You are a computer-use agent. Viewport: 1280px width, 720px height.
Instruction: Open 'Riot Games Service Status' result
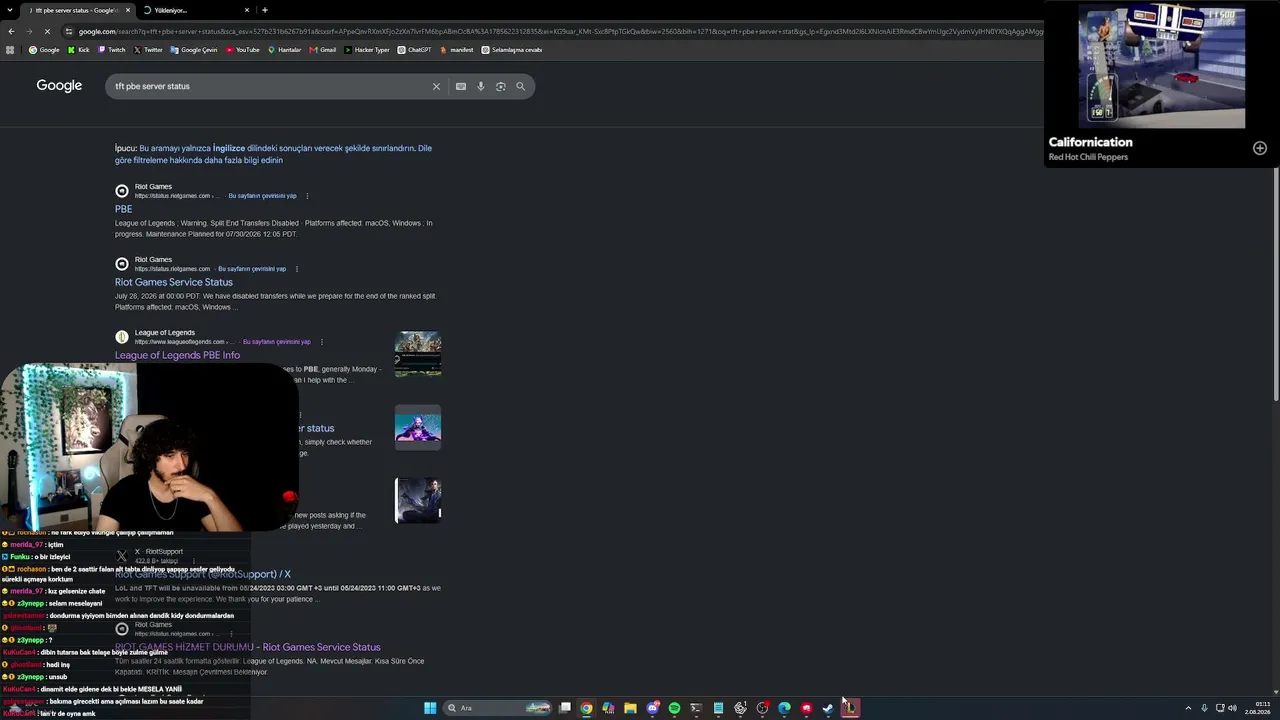tap(174, 282)
